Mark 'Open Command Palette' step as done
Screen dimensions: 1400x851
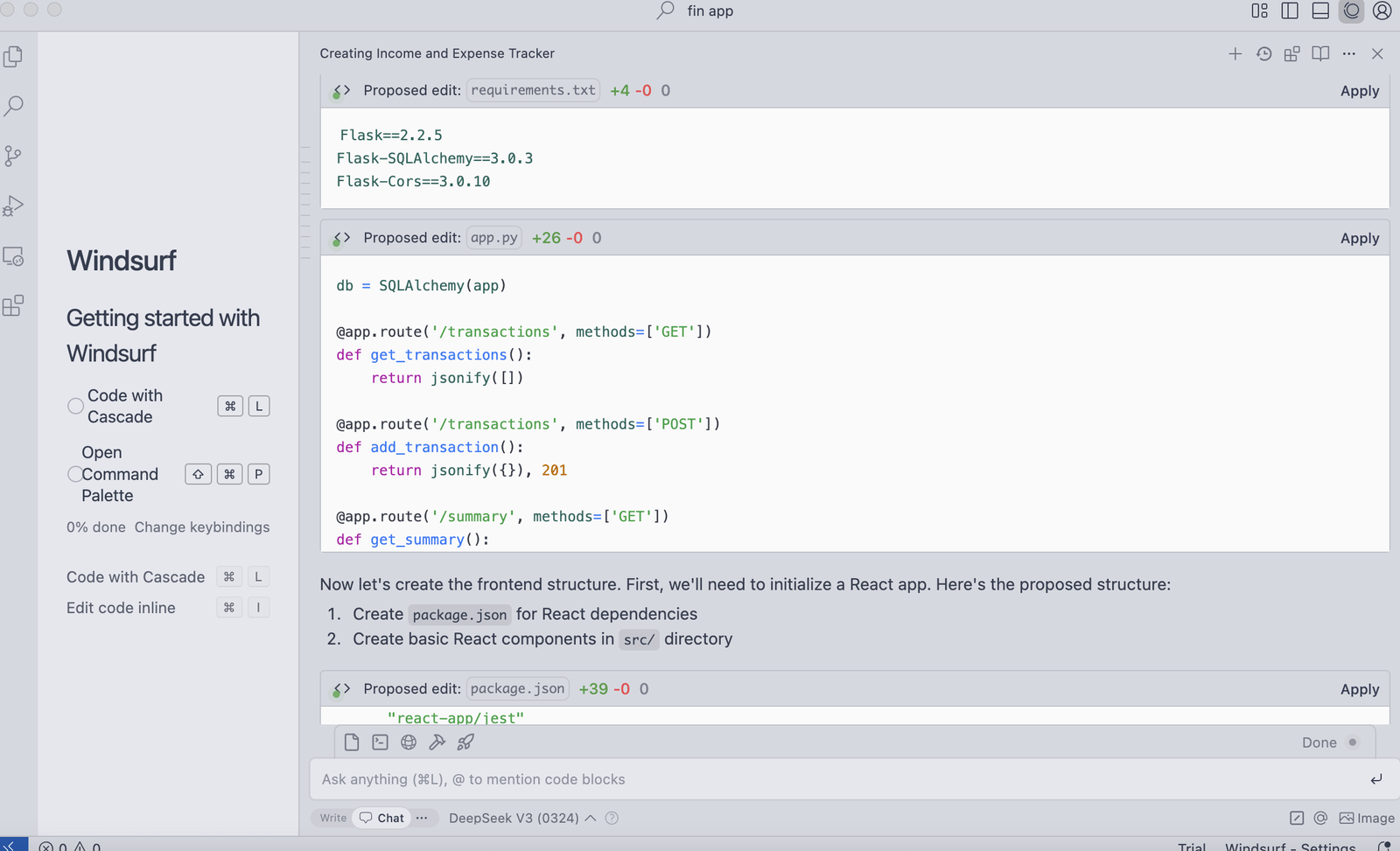[75, 474]
